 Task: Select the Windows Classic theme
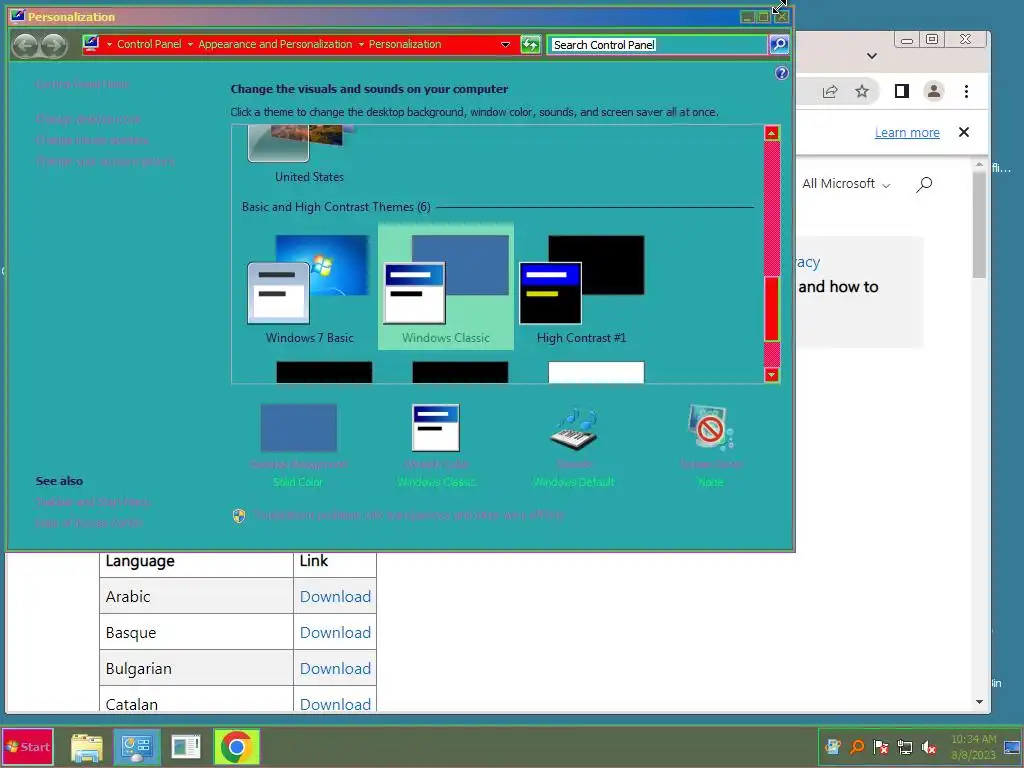point(445,287)
